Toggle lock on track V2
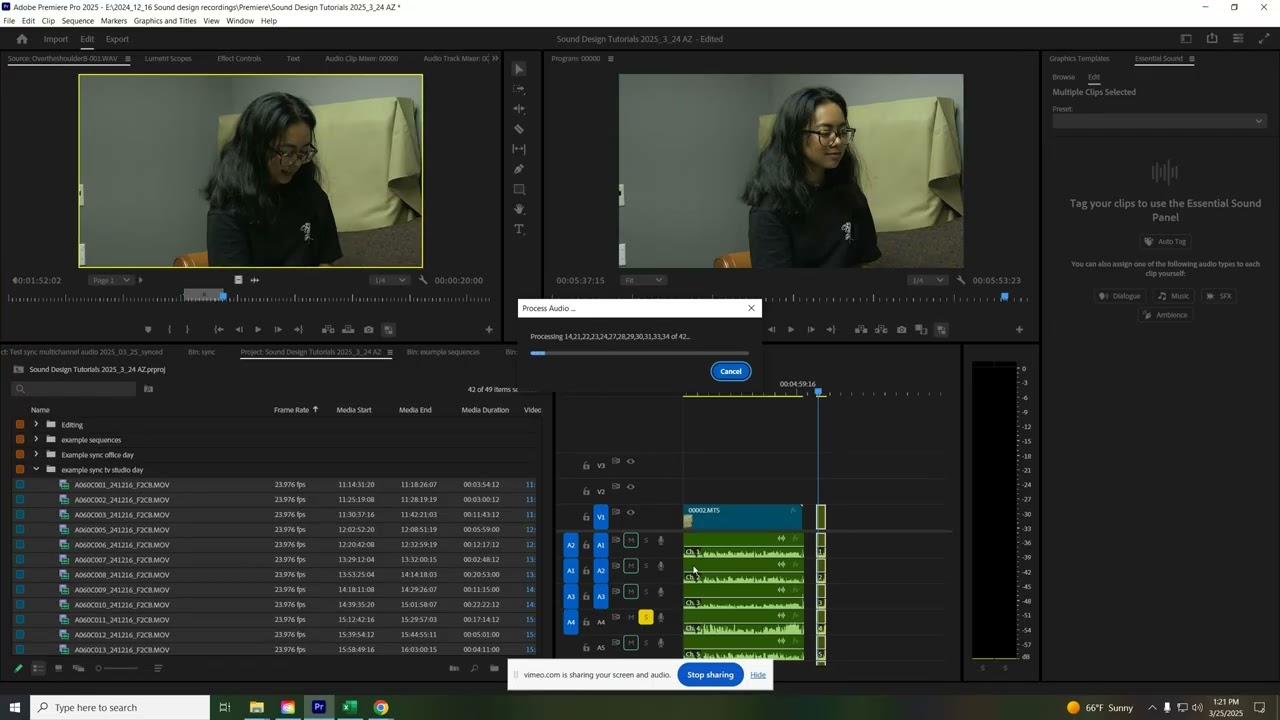Screen dimensions: 1280x720 [x=586, y=491]
